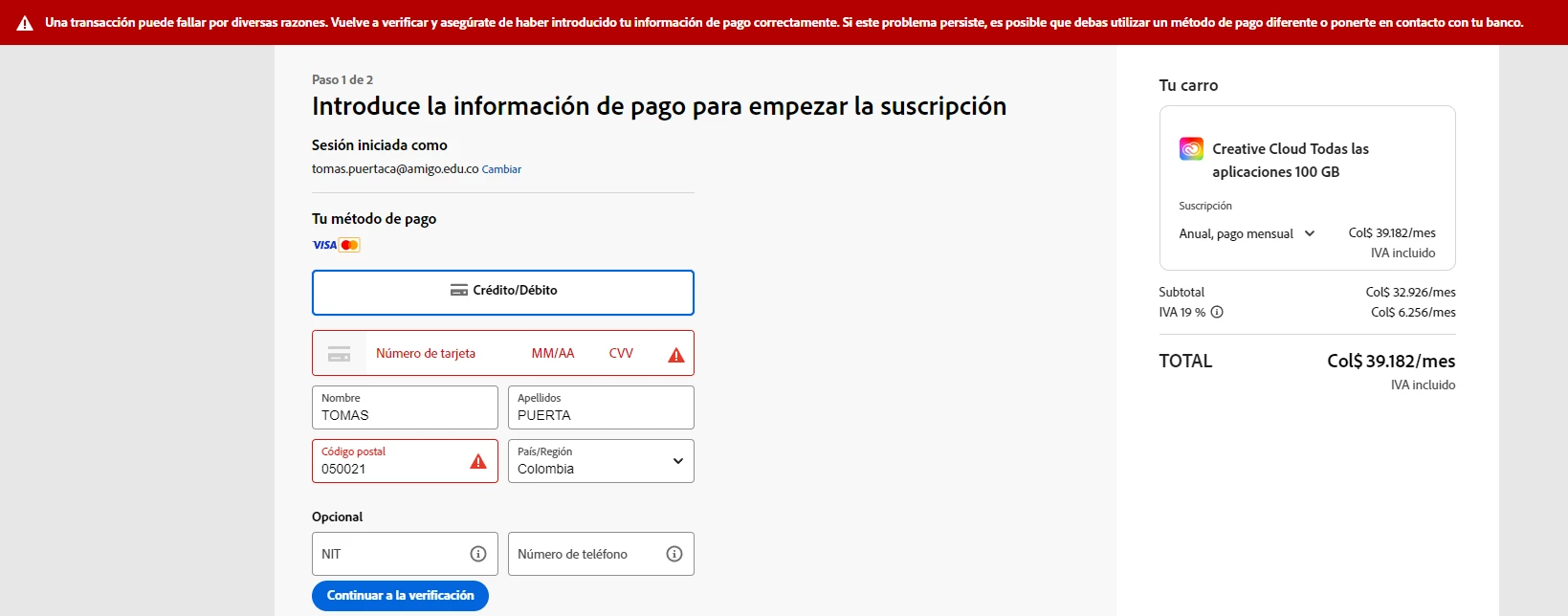Click the Mastercard logo
The height and width of the screenshot is (616, 1568).
pyautogui.click(x=349, y=245)
